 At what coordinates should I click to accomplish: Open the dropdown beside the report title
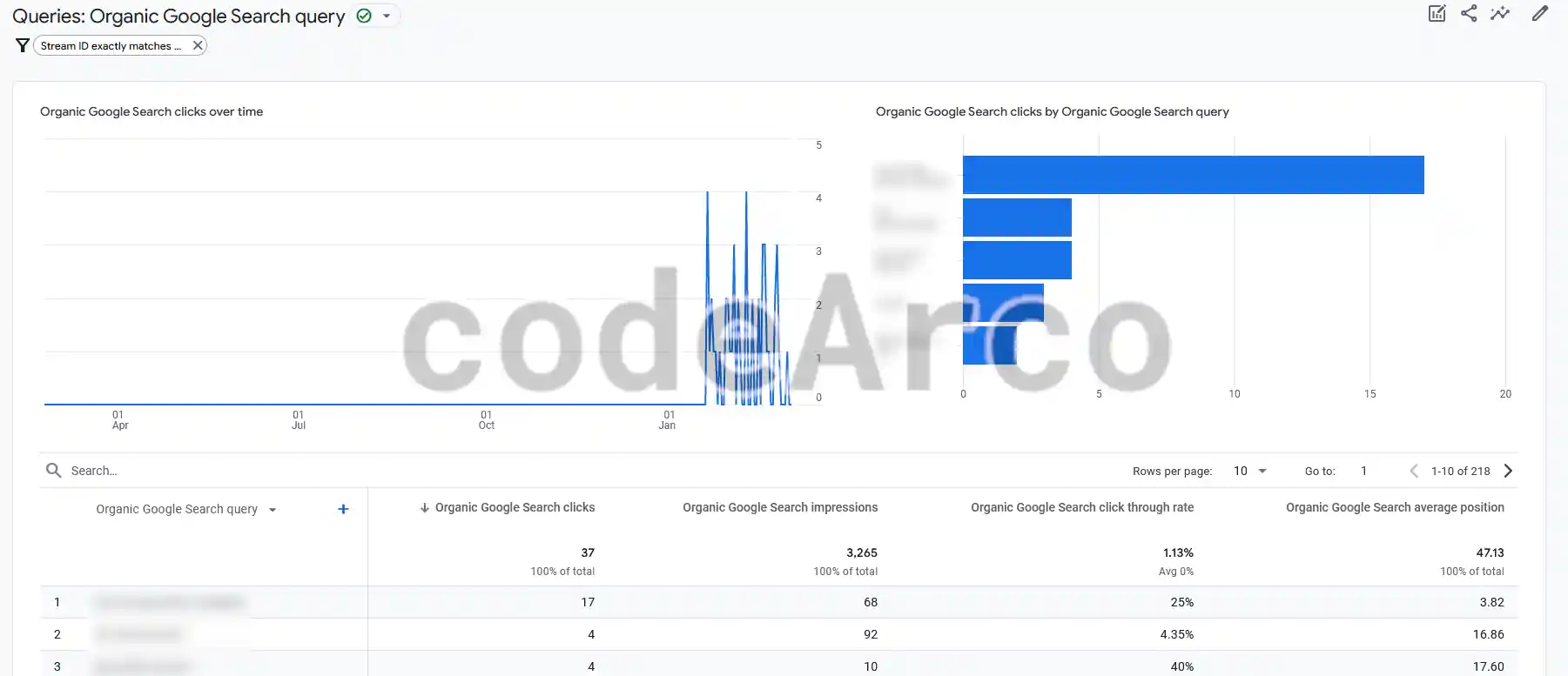(x=387, y=16)
